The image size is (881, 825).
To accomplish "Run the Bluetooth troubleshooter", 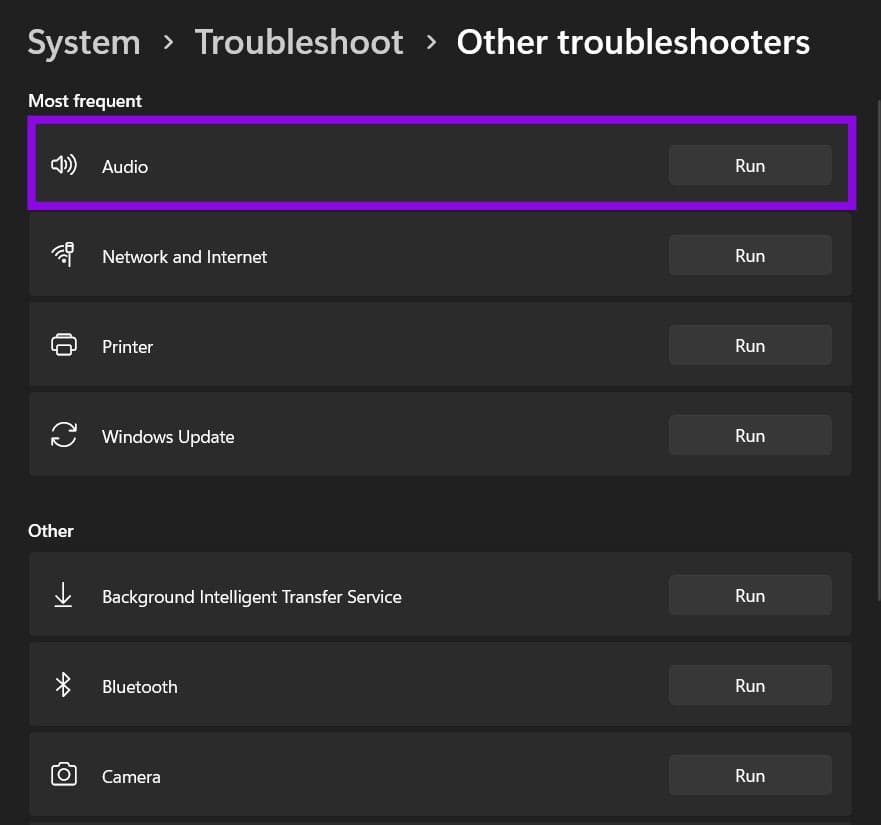I will [750, 685].
